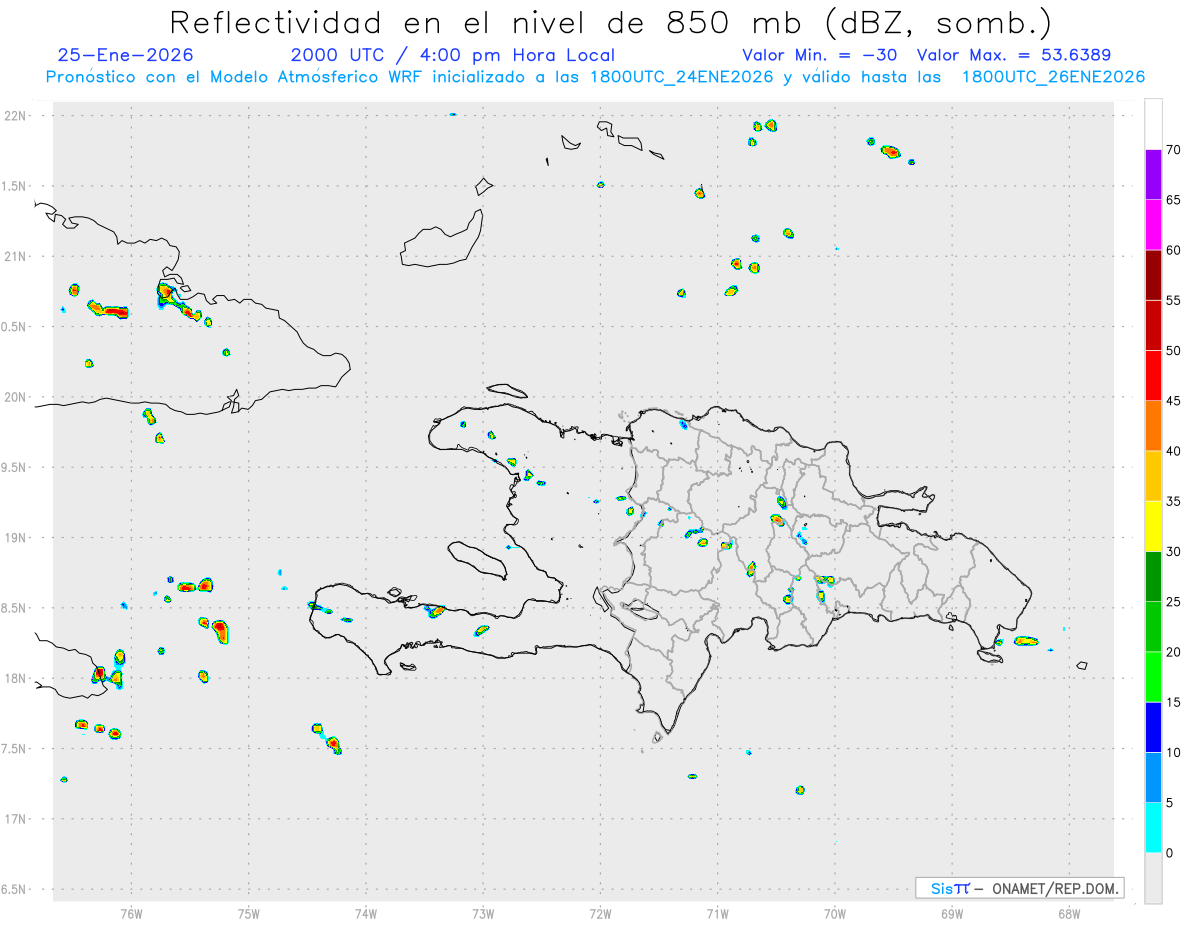Click the '68W' longitude label
Screen dimensions: 1200x927
tap(1069, 914)
